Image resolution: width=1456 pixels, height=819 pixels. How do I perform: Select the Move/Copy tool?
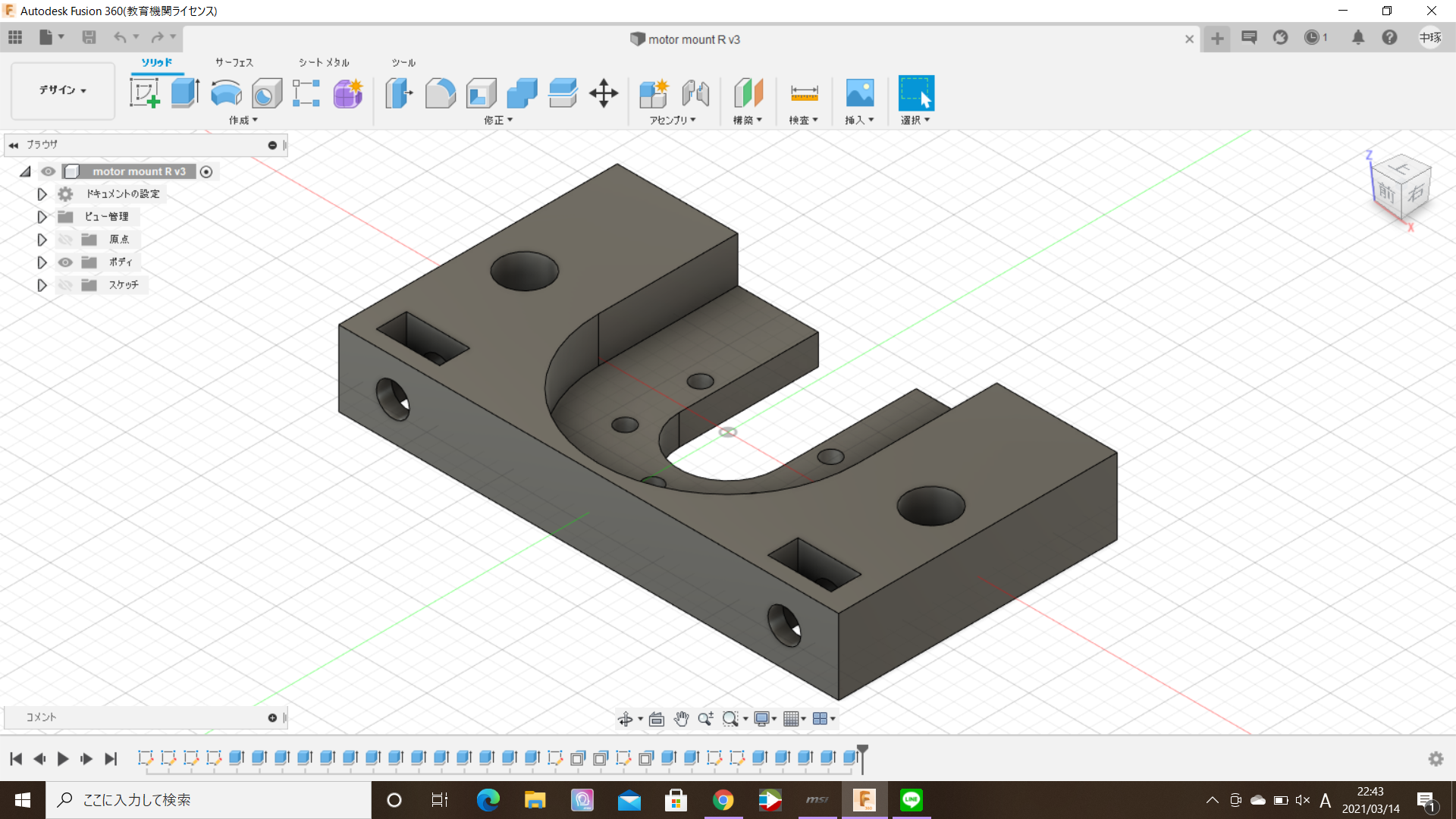(604, 93)
